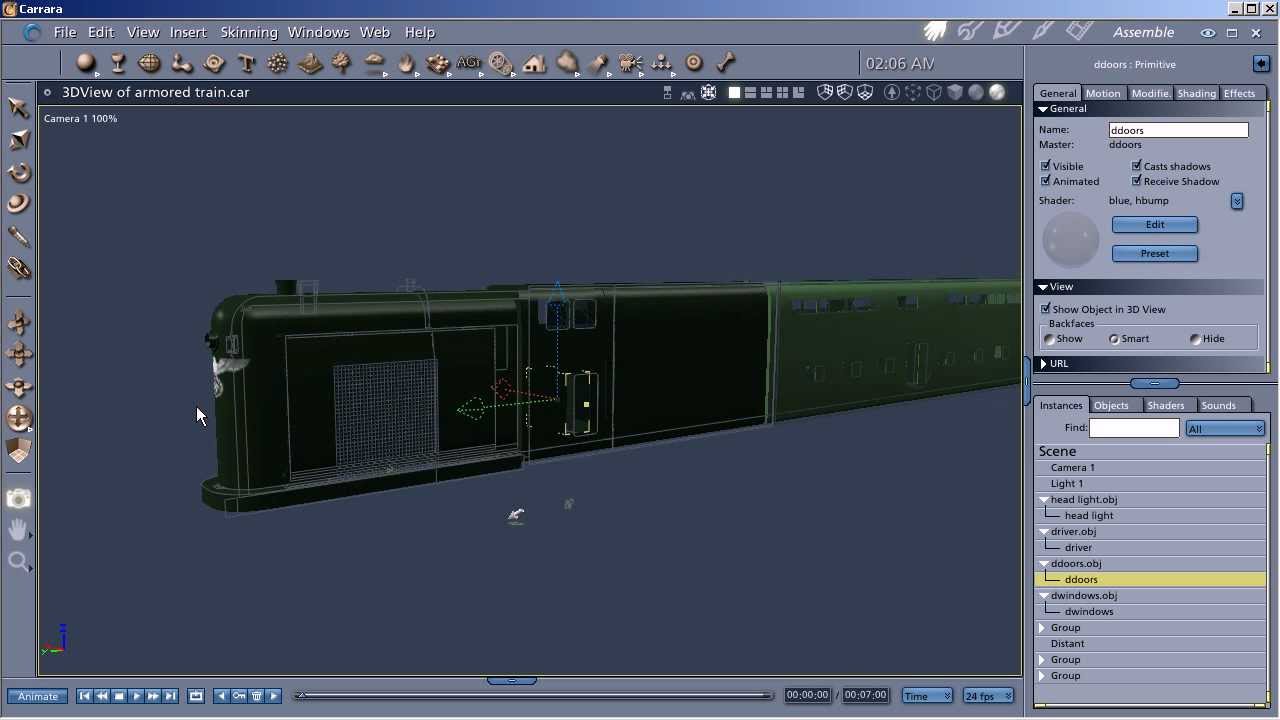Select the eyedropper tool

(x=19, y=236)
